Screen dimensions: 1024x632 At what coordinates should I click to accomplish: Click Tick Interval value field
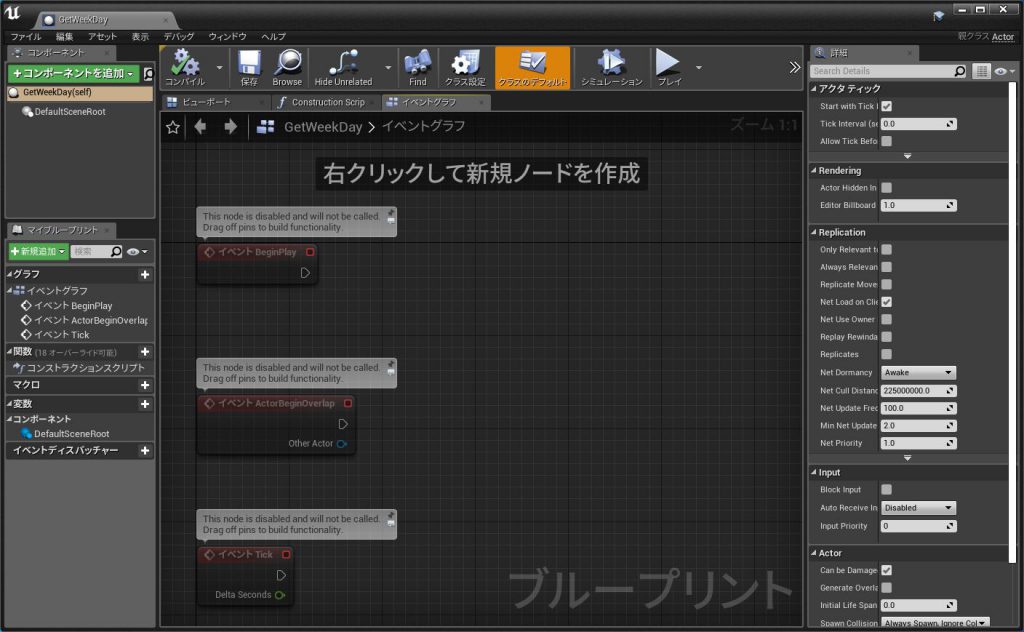pos(918,124)
